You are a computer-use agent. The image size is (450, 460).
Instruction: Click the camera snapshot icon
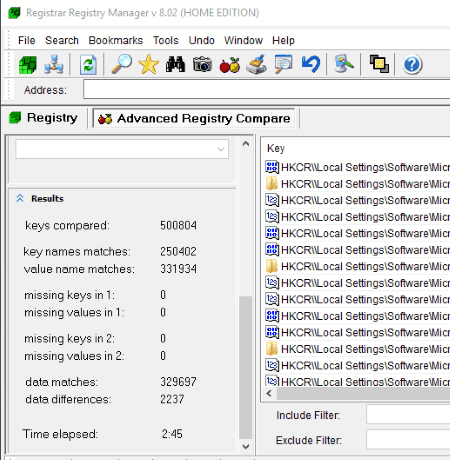click(x=202, y=64)
